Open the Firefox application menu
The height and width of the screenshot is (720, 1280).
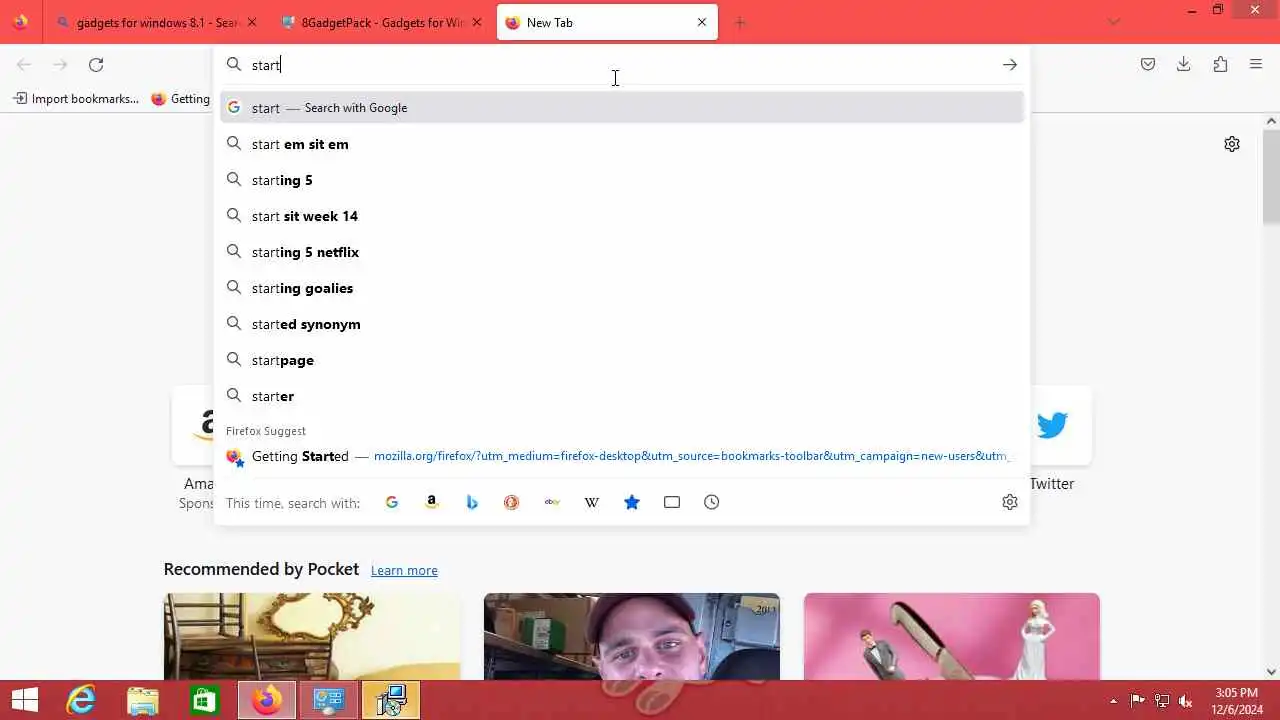tap(1256, 65)
